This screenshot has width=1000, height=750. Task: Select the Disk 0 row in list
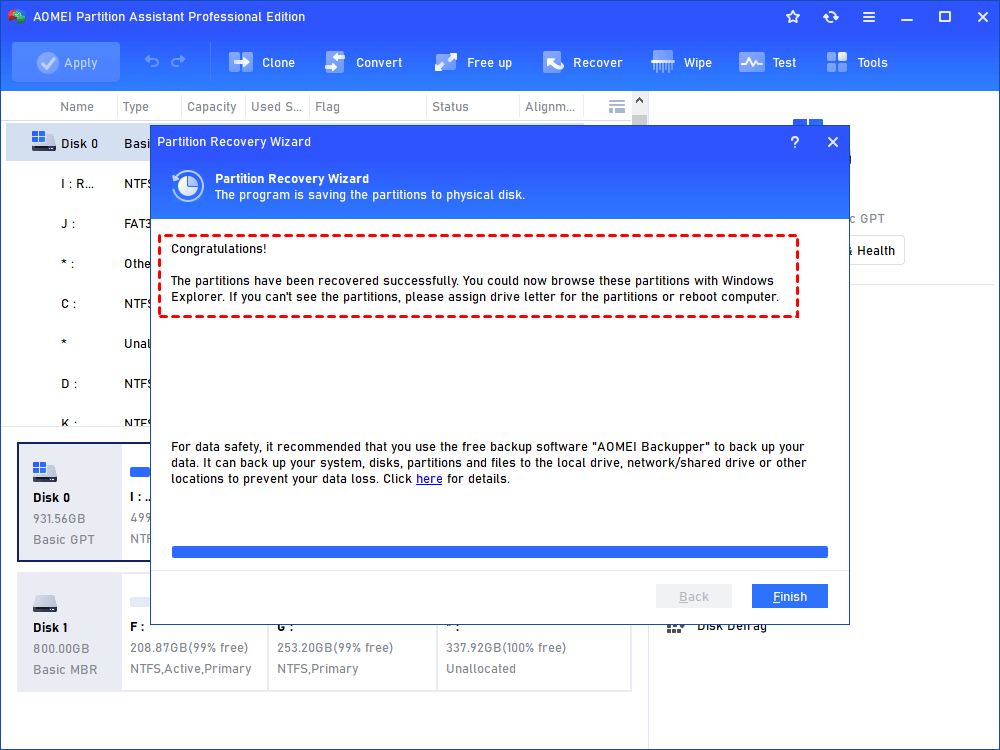point(78,143)
